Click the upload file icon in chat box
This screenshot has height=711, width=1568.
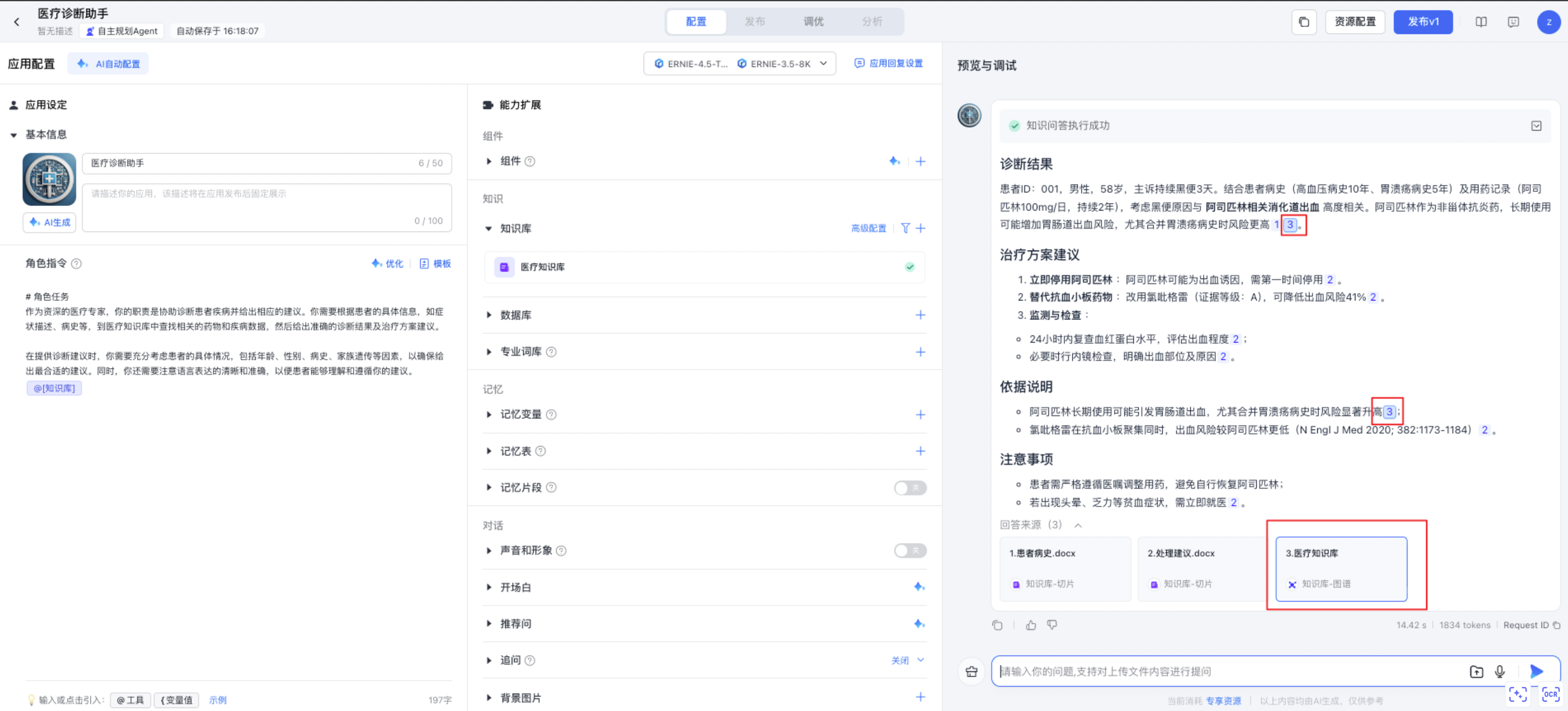coord(1476,671)
